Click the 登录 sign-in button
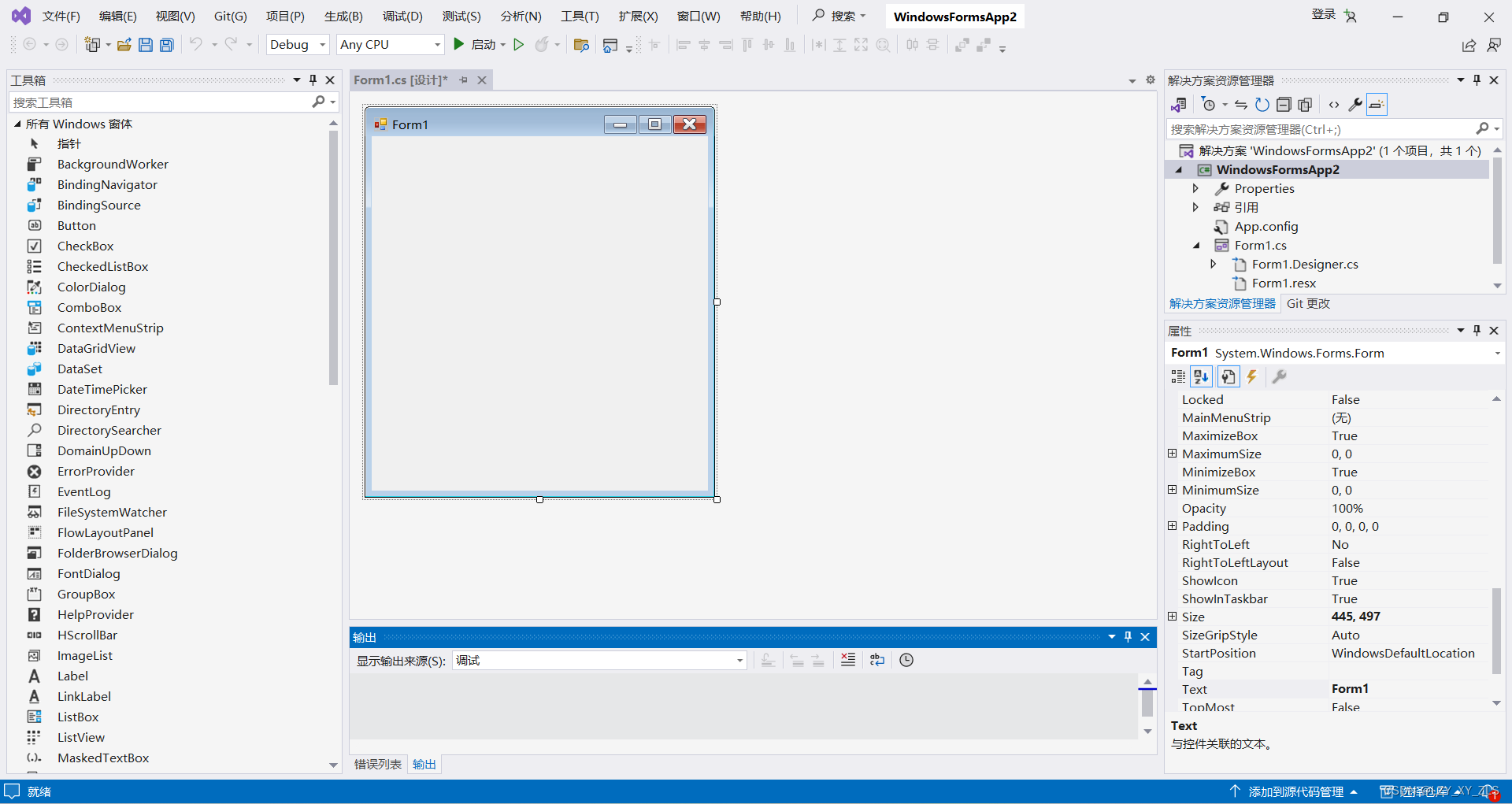1512x804 pixels. pyautogui.click(x=1323, y=14)
